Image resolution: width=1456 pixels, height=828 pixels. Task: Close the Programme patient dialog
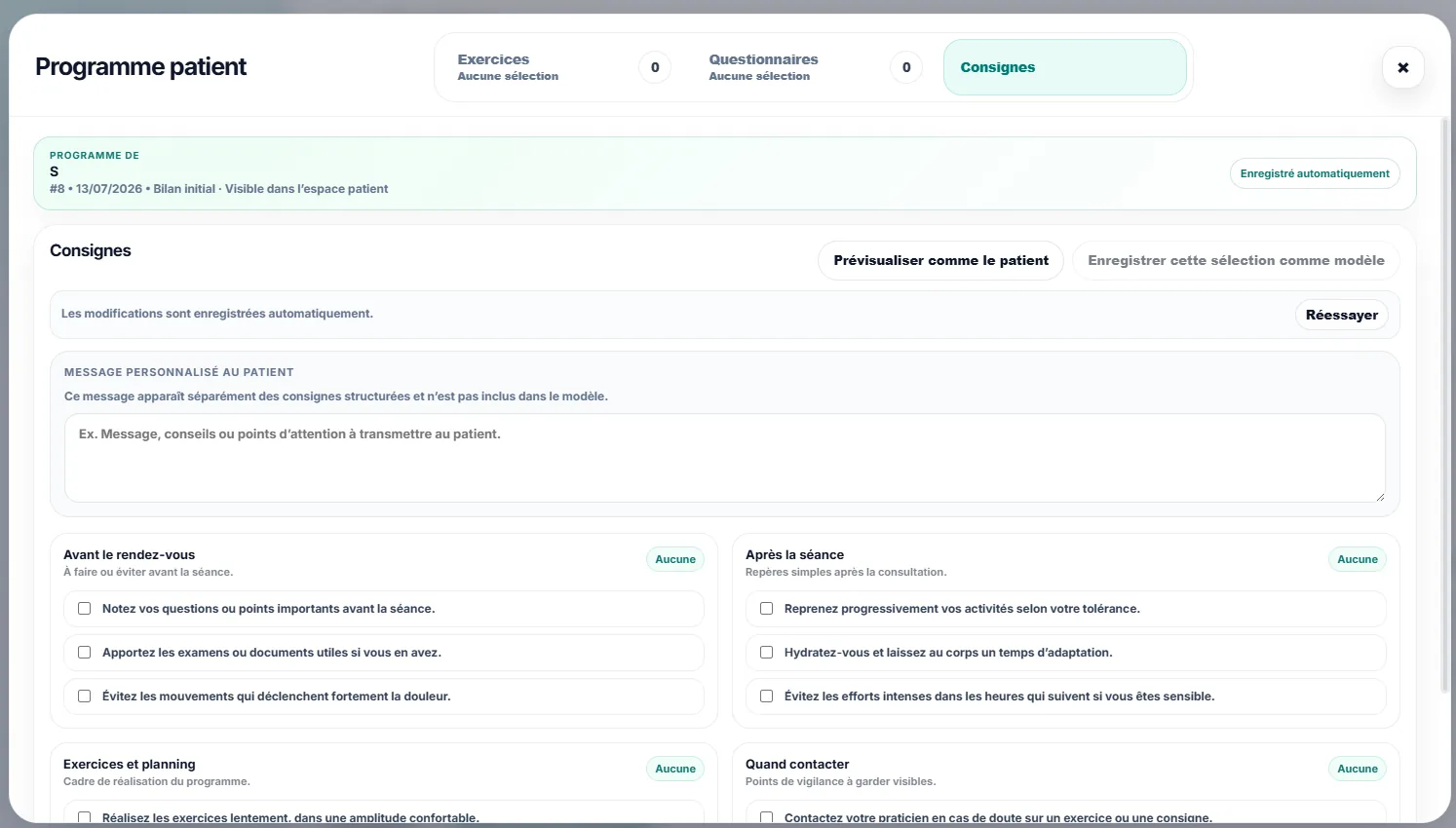(1402, 67)
